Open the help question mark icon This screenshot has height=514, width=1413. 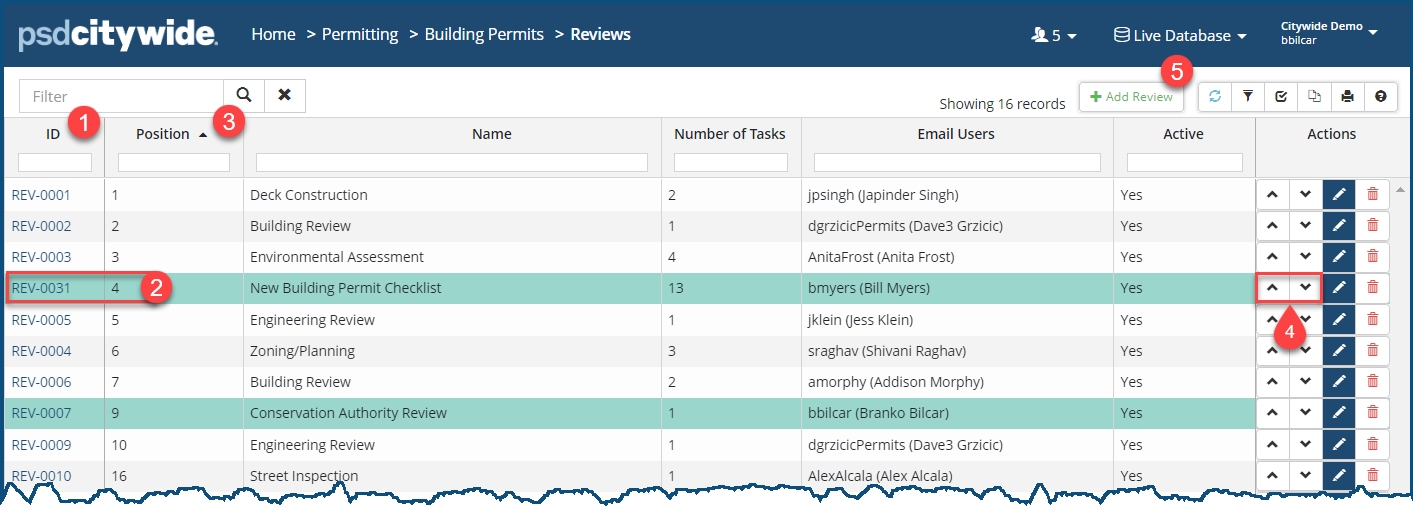[x=1380, y=97]
